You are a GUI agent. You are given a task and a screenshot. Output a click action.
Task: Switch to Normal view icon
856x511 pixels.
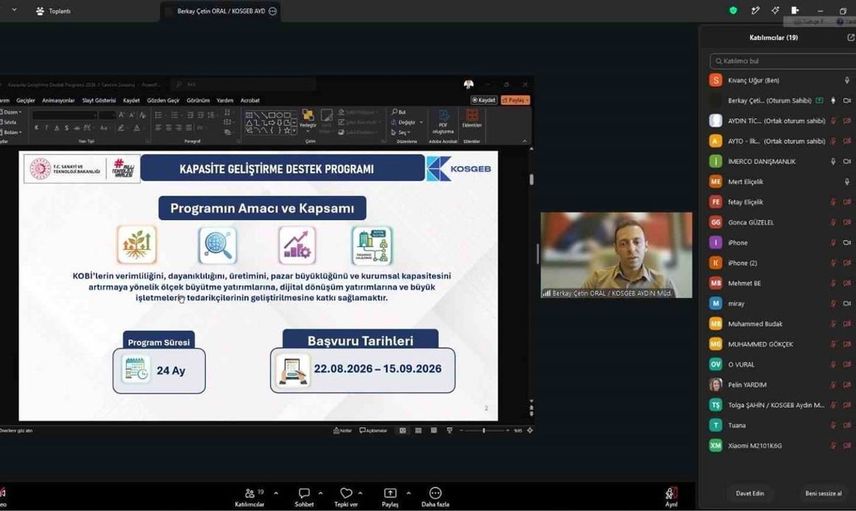tap(403, 431)
